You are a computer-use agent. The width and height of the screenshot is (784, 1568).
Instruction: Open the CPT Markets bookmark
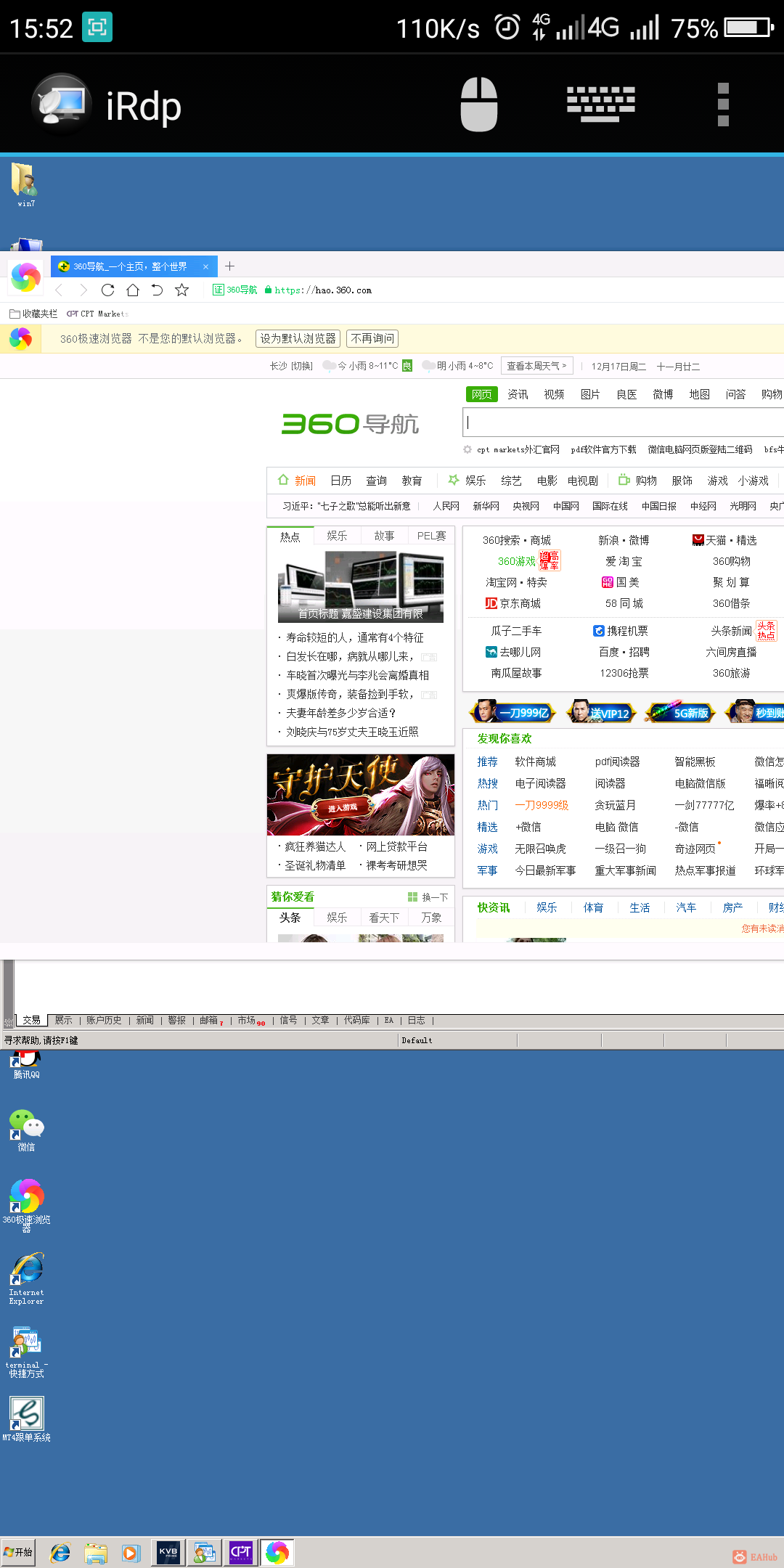pyautogui.click(x=97, y=314)
